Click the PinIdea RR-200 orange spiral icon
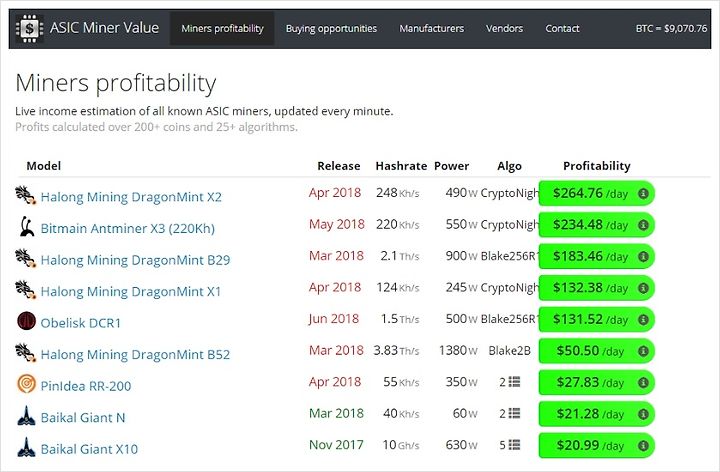The height and width of the screenshot is (472, 720). [26, 384]
